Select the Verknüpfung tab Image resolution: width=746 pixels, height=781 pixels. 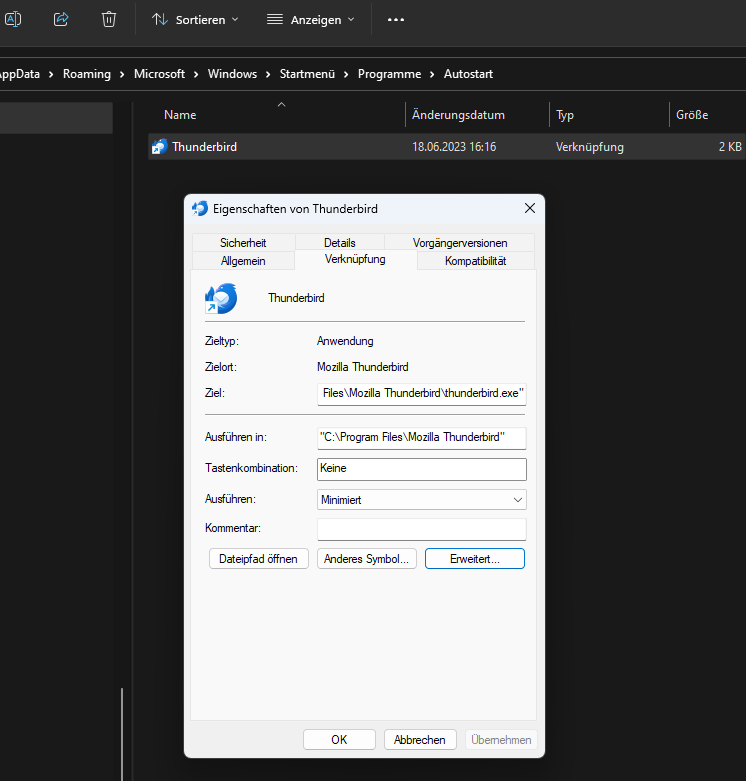tap(355, 260)
